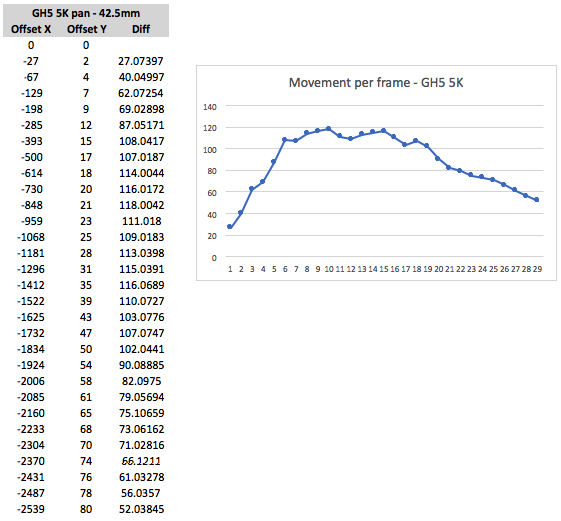This screenshot has width=561, height=521.
Task: Select the Offset X cell -848
Action: [31, 205]
